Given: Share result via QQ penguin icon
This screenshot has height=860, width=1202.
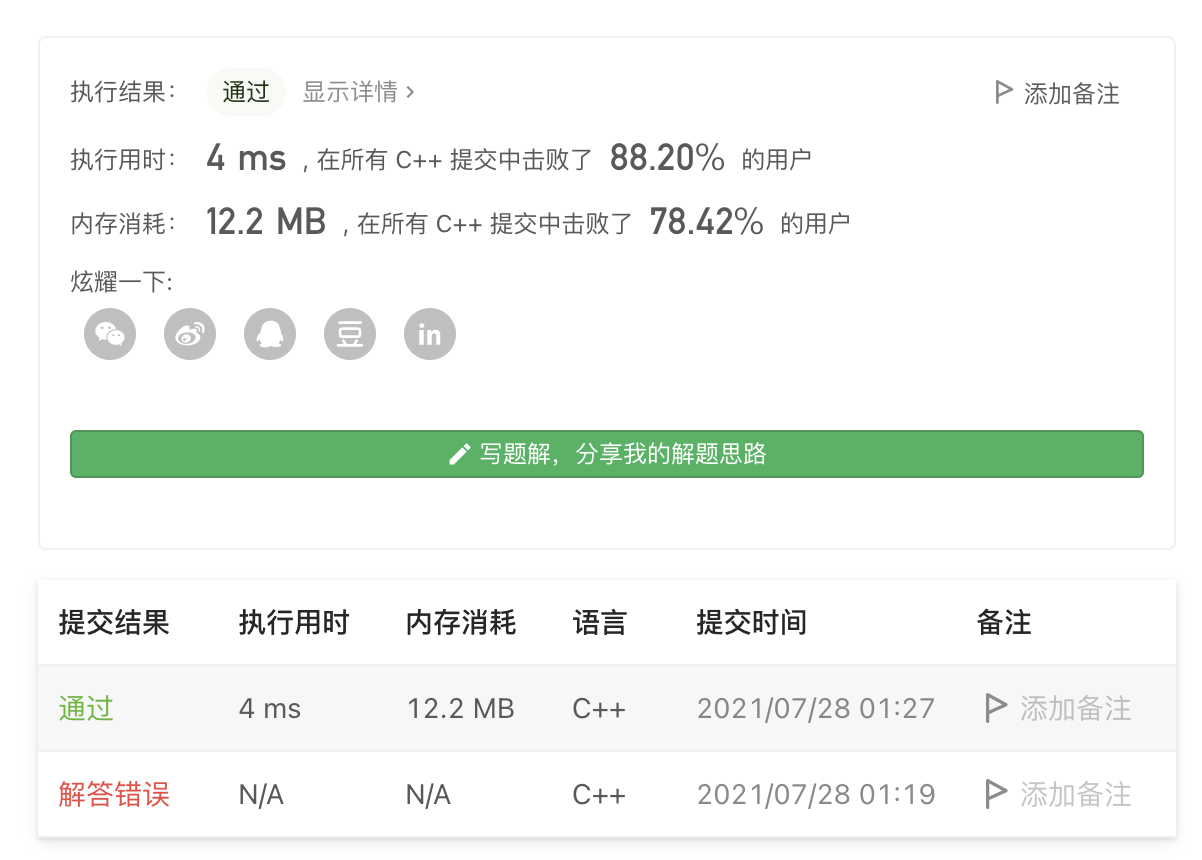Looking at the screenshot, I should click(x=270, y=334).
